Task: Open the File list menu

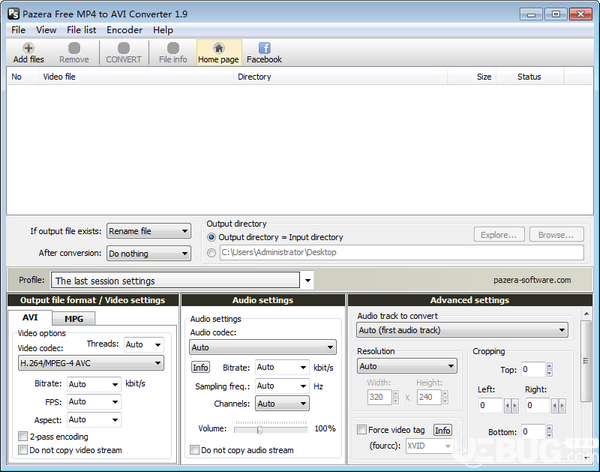Action: (x=82, y=30)
